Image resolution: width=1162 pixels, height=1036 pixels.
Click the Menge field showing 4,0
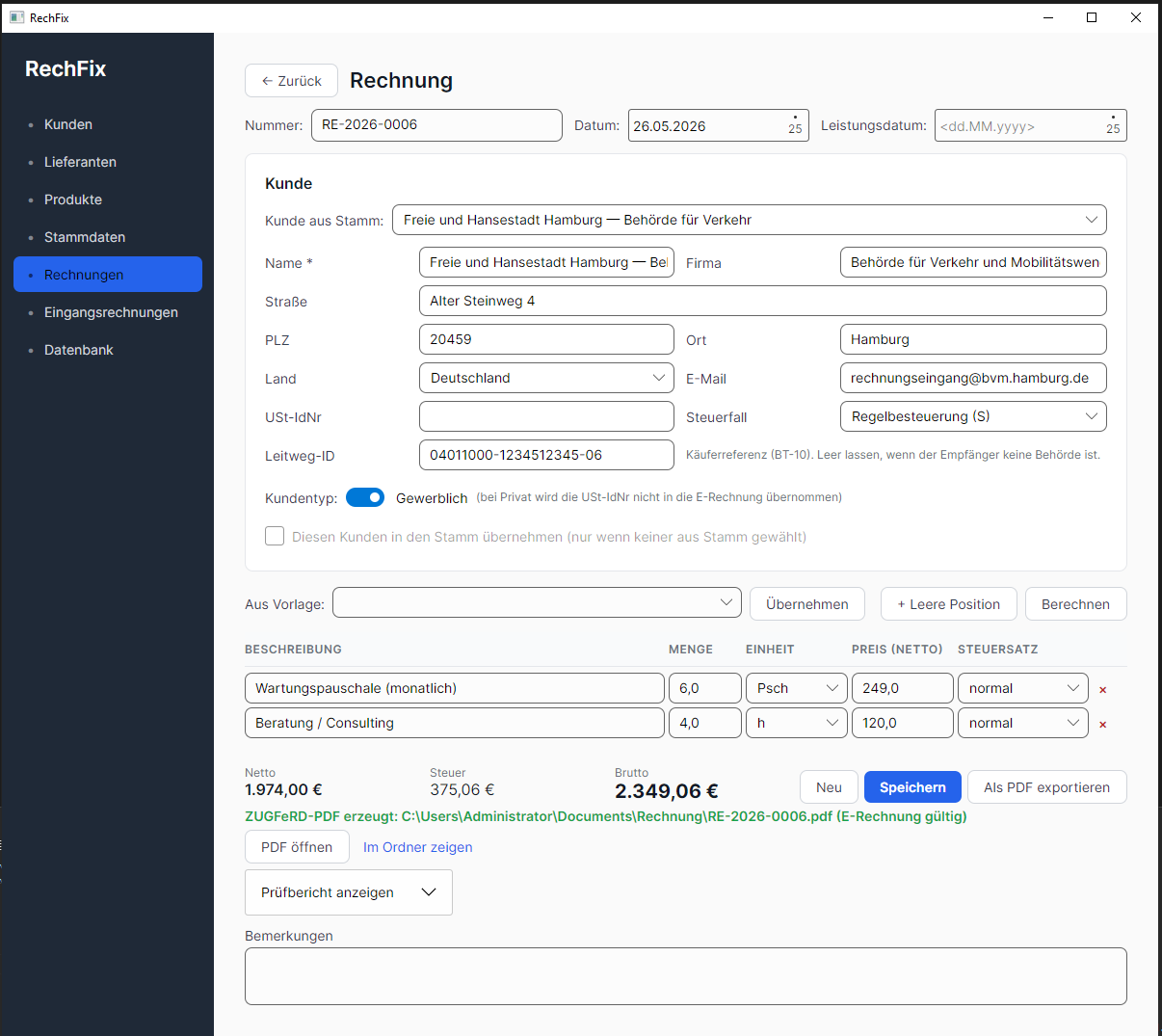click(705, 723)
